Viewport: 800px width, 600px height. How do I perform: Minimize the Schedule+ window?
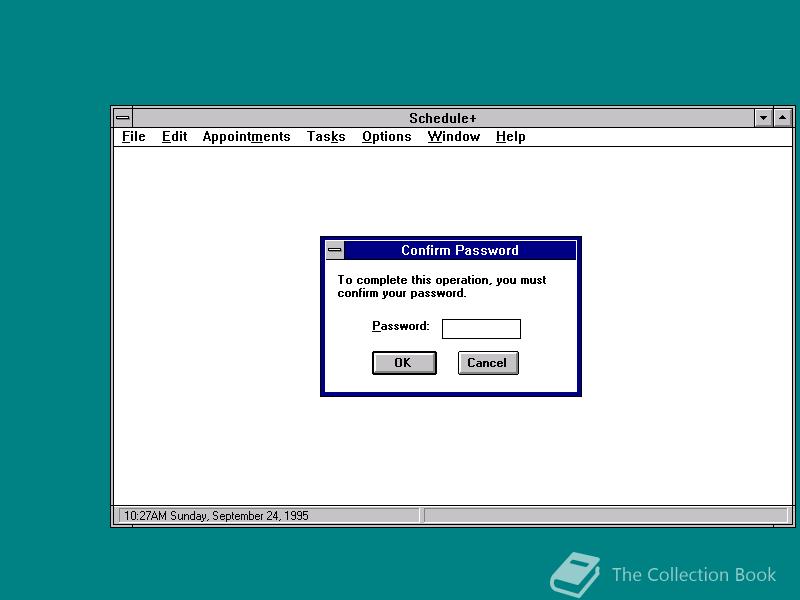pos(763,118)
